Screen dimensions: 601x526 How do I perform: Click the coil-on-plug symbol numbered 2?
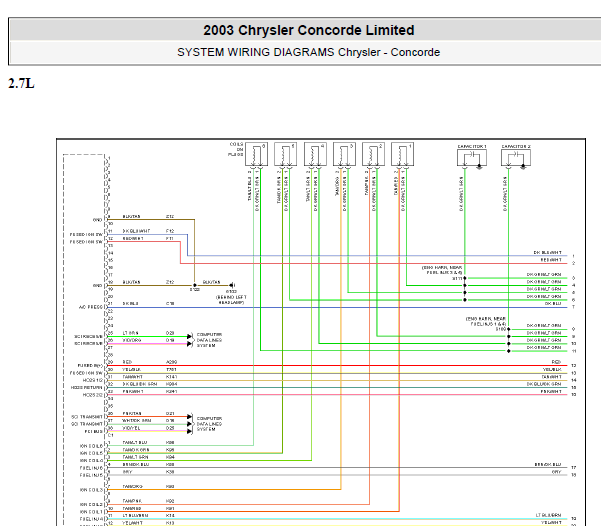pyautogui.click(x=373, y=154)
